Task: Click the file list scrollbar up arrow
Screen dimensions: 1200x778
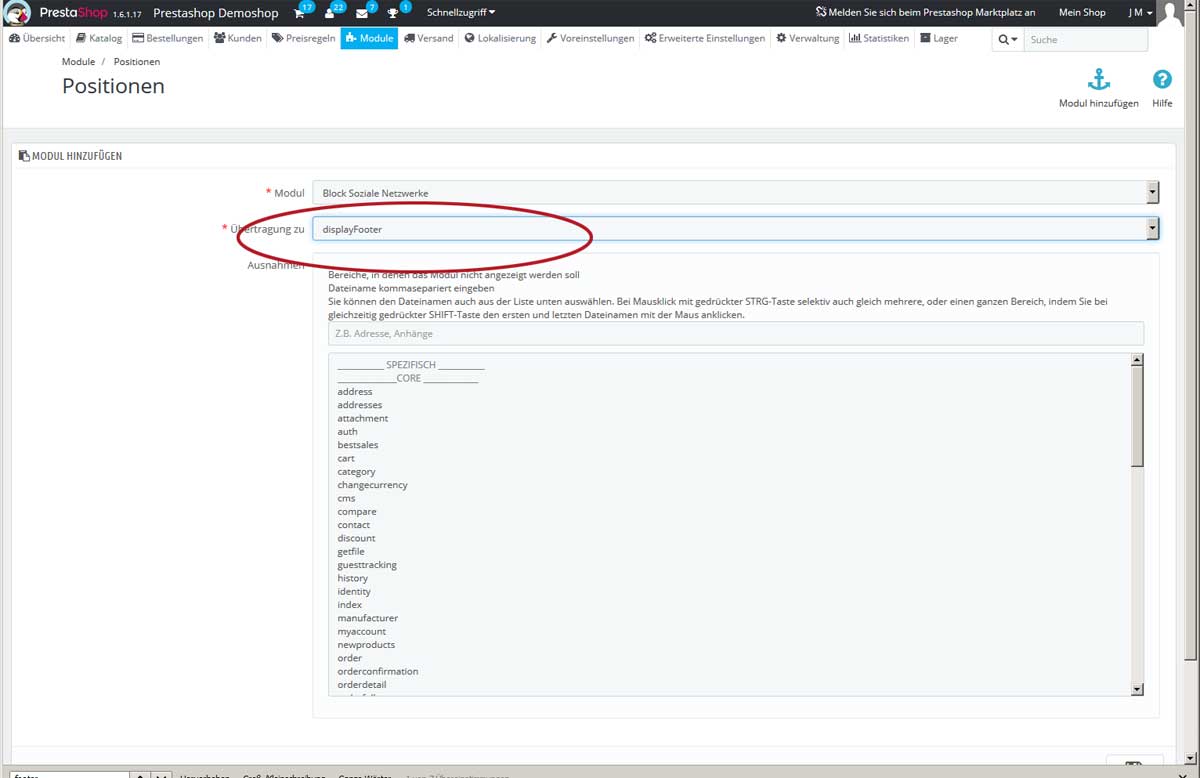Action: (1137, 360)
